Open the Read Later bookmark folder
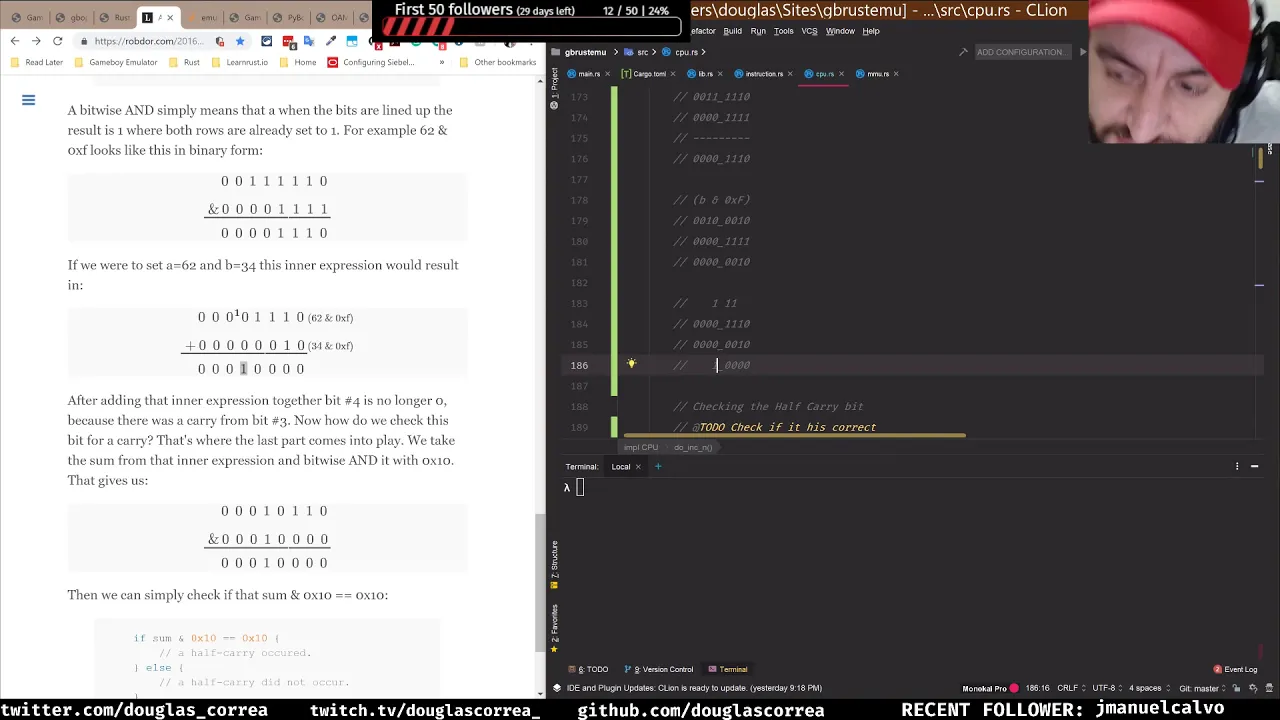Screen dimensions: 1280x720 pos(37,62)
